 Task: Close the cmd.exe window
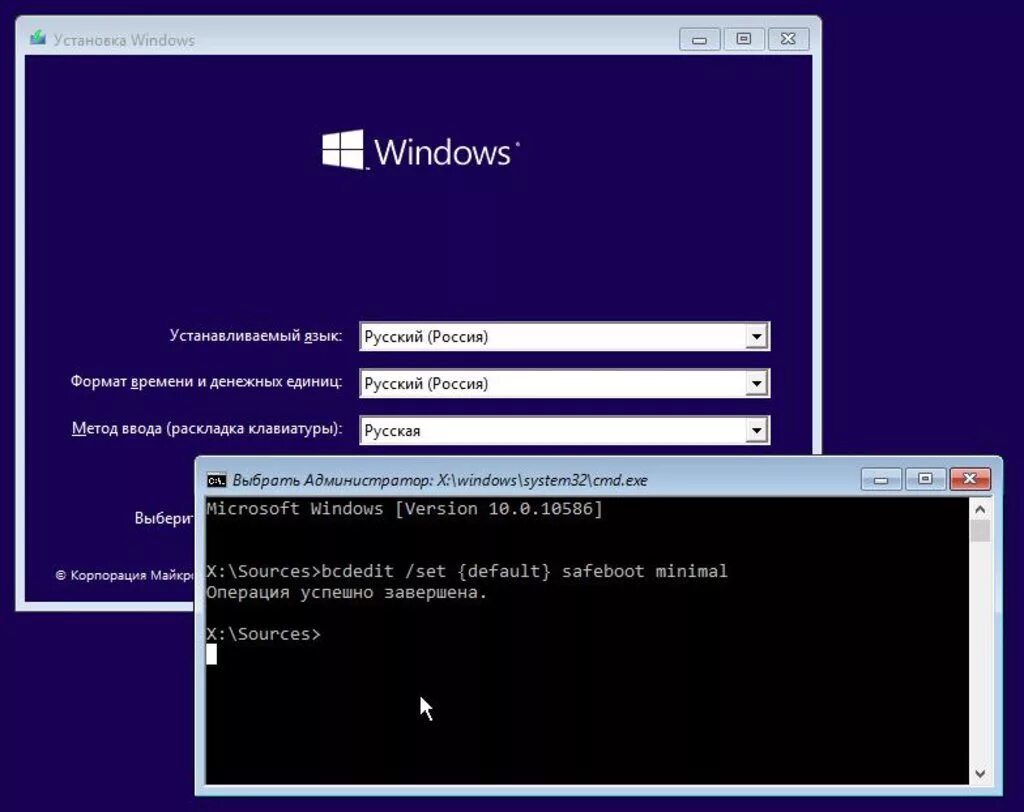coord(970,479)
